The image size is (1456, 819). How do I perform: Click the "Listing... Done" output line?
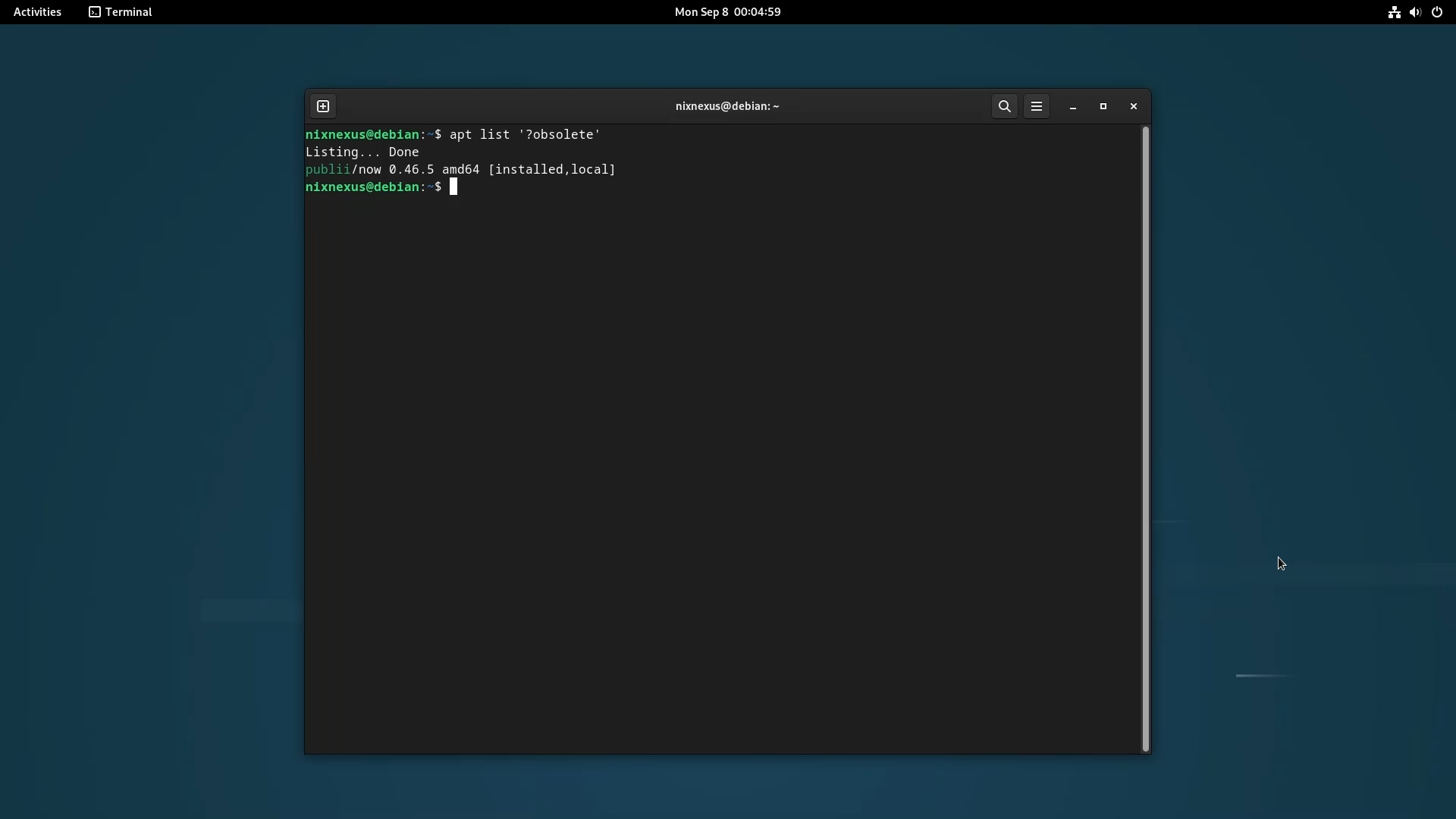[362, 152]
